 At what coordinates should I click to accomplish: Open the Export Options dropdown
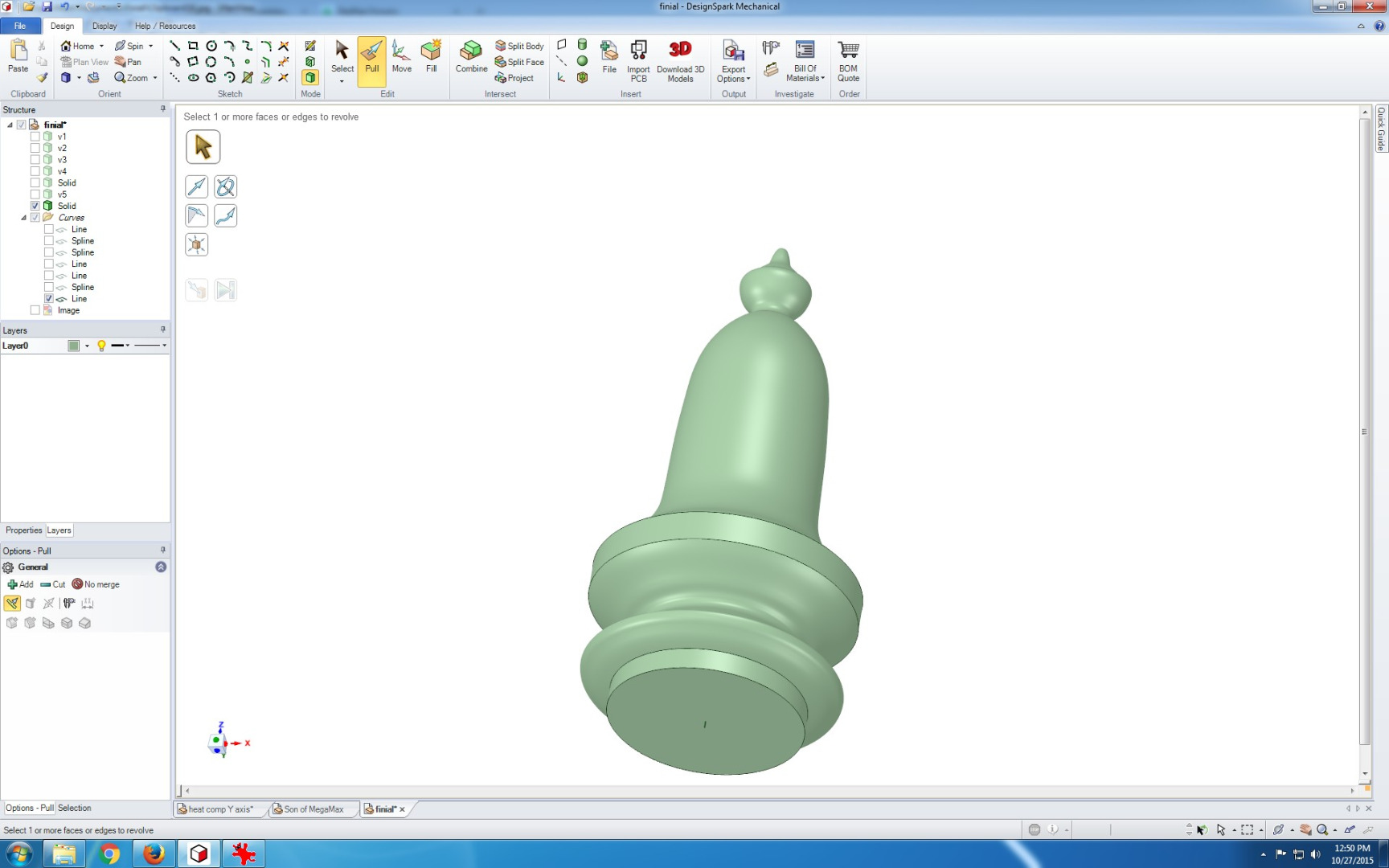point(733,61)
